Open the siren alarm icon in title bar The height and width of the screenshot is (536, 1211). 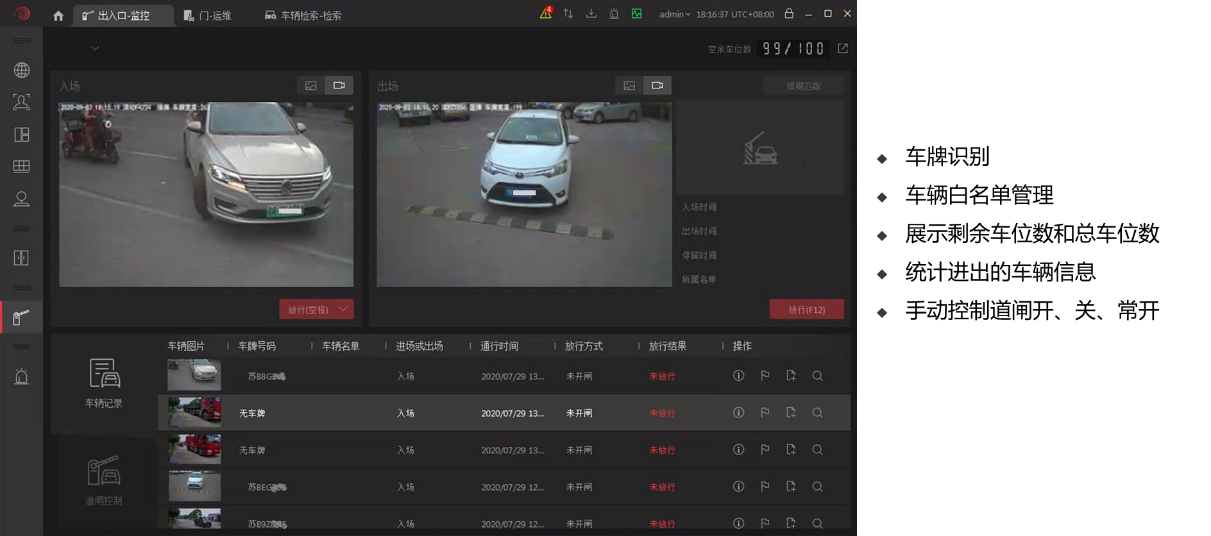(x=614, y=14)
